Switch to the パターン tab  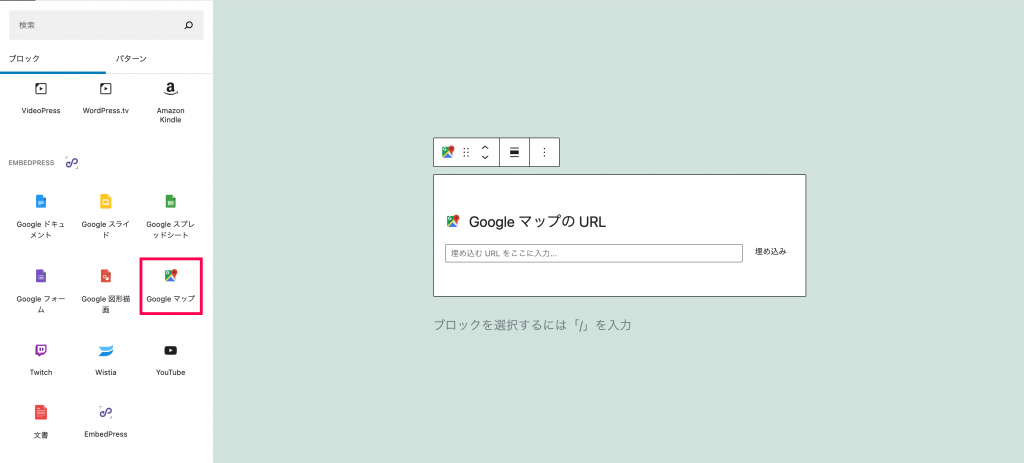131,59
